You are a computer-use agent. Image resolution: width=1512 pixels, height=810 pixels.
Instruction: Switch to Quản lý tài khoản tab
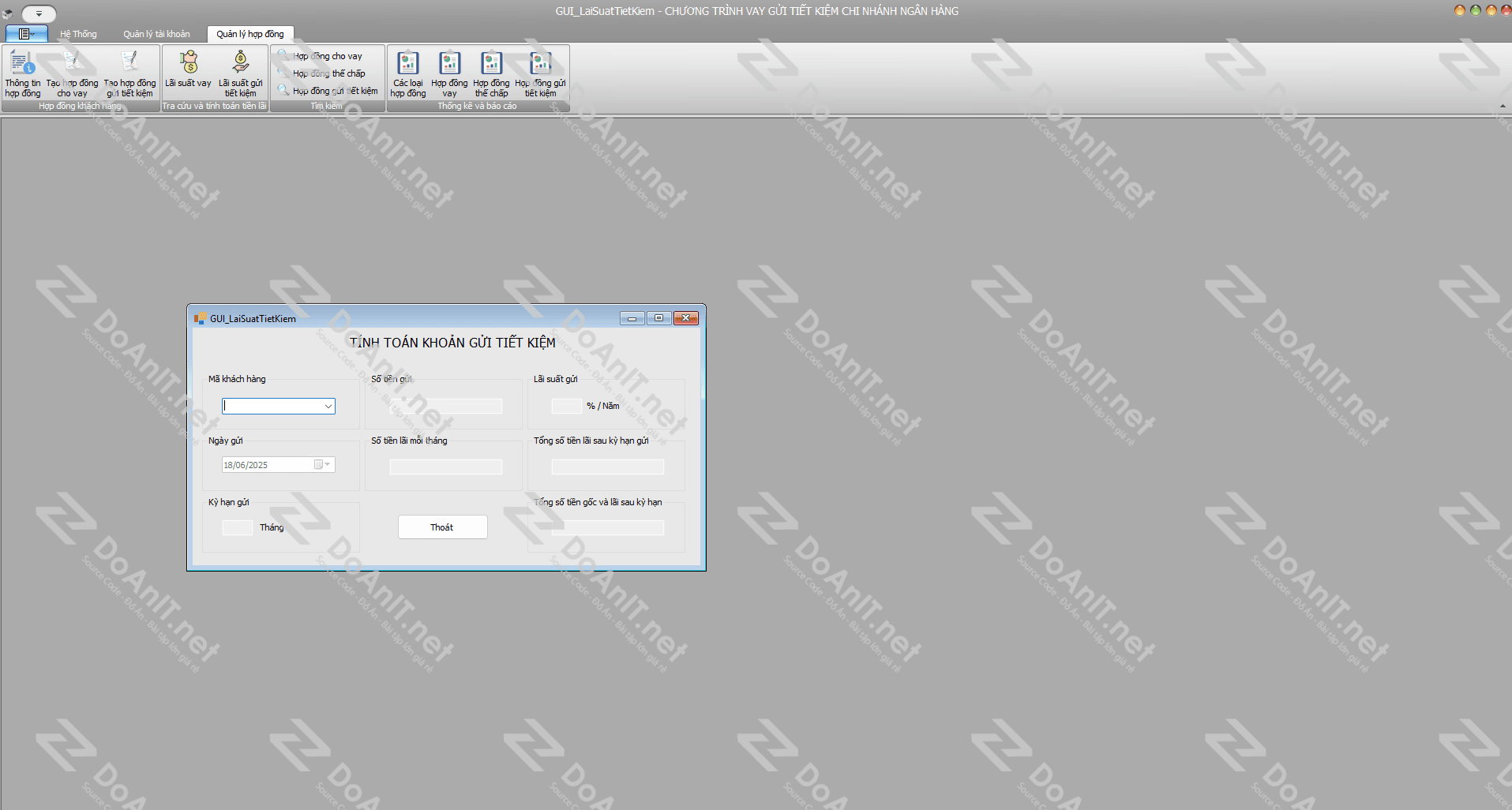(156, 34)
